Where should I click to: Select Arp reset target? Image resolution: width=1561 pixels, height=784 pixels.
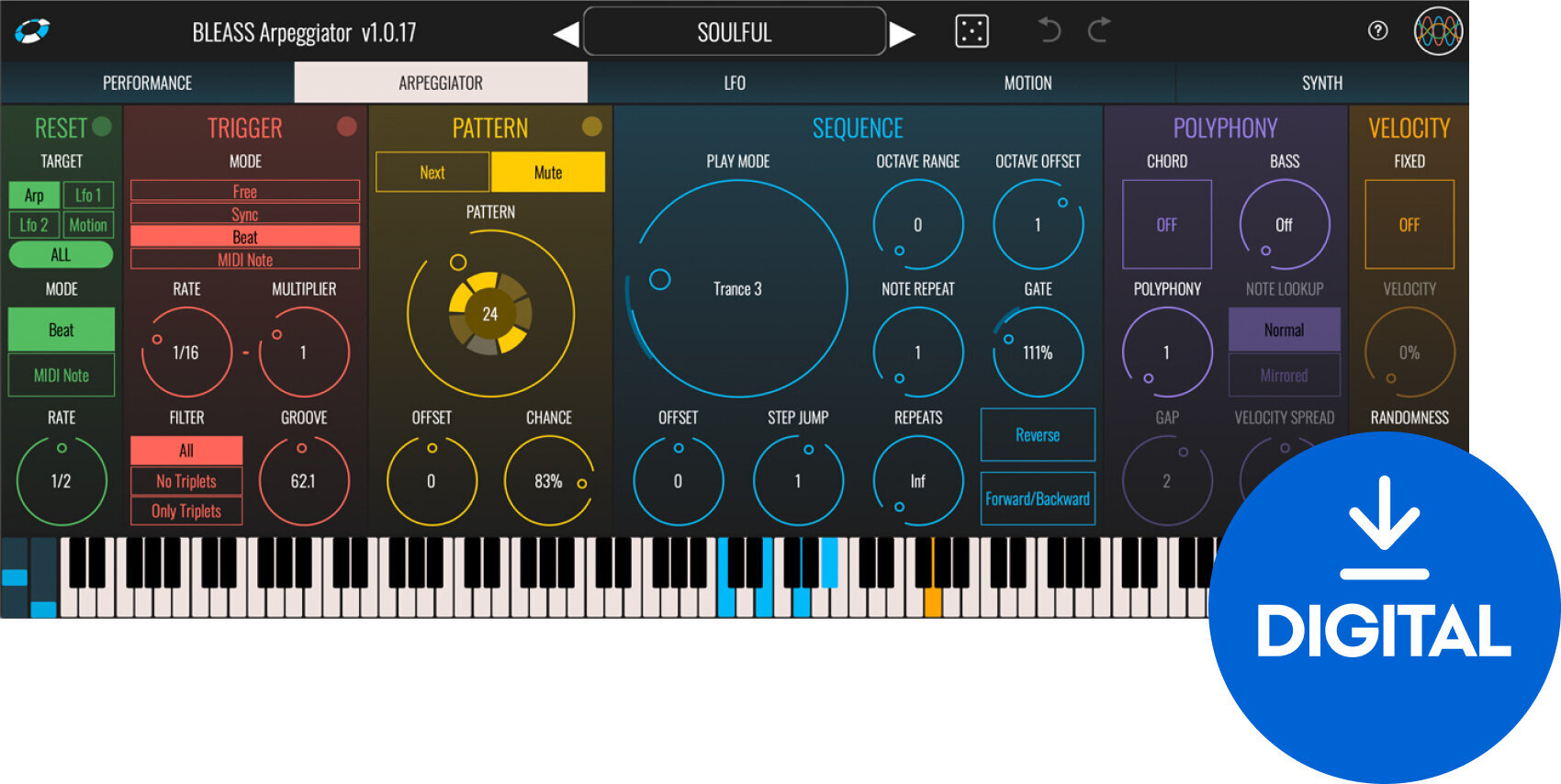click(x=34, y=196)
